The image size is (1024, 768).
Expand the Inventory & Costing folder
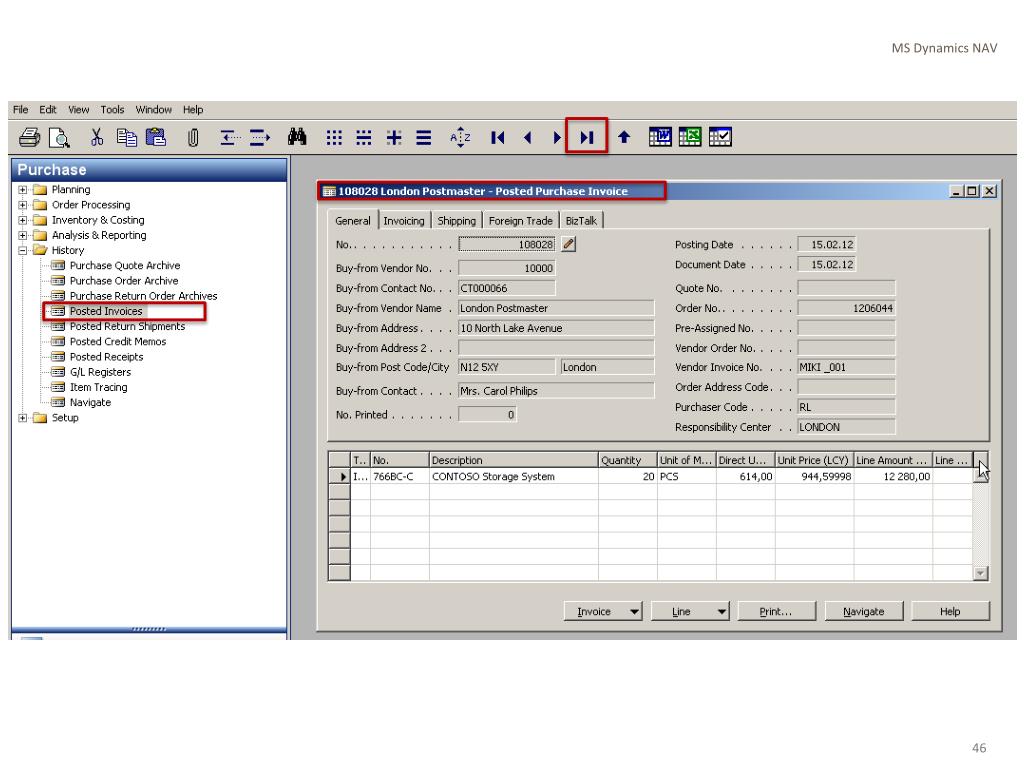point(23,220)
